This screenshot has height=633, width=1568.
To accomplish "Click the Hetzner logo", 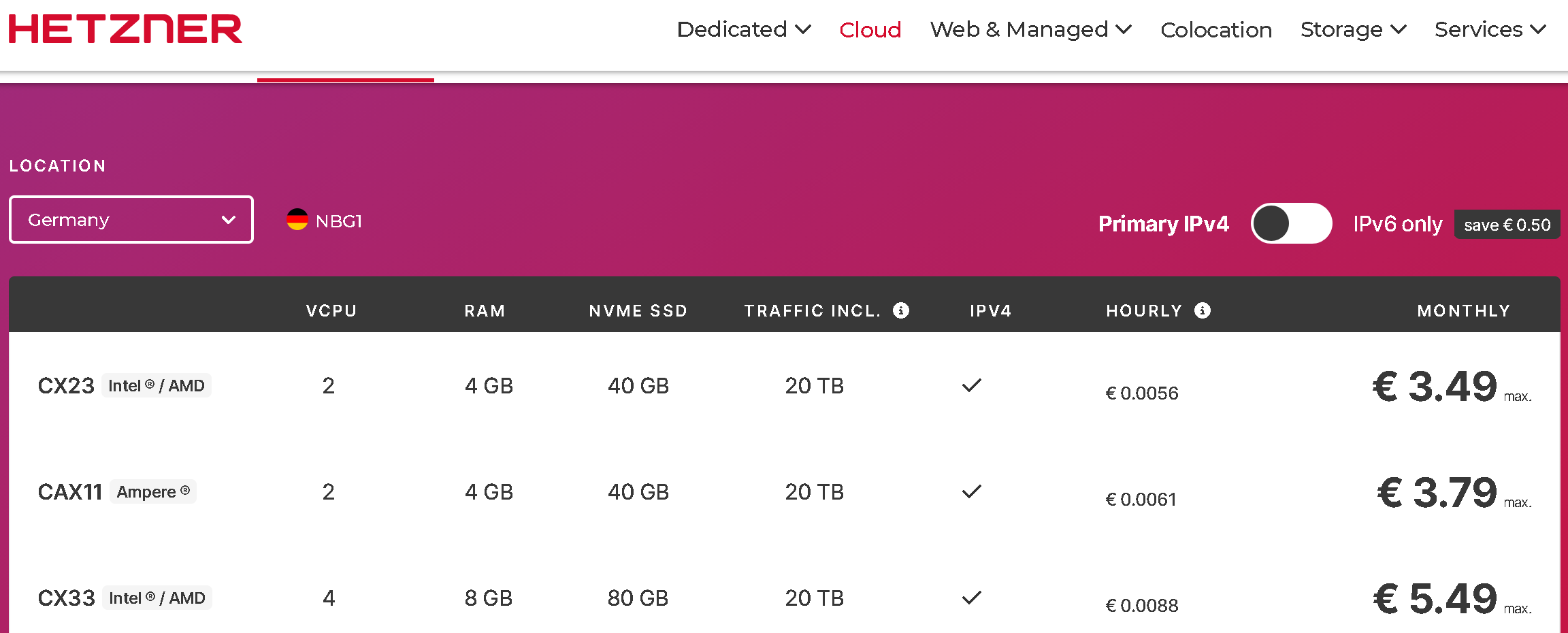I will pos(125,29).
